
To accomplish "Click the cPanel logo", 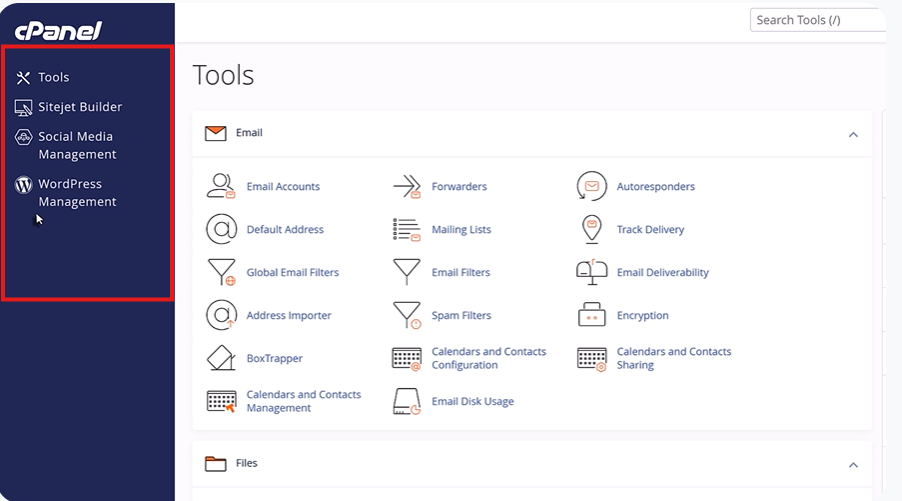I will [x=58, y=31].
